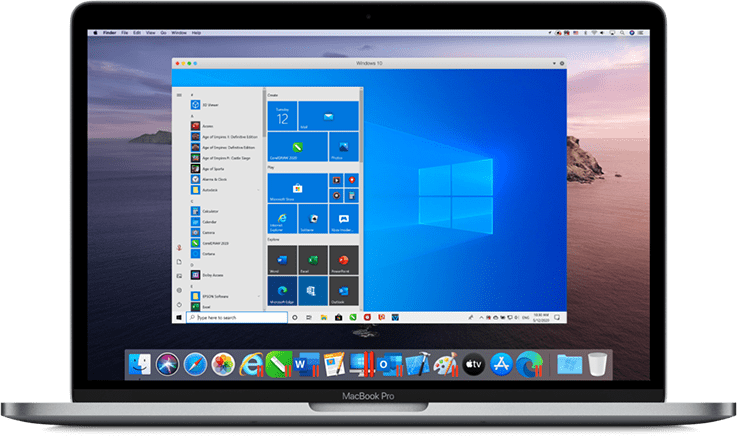Open Safari from the Dock
This screenshot has width=737, height=437.
point(196,364)
